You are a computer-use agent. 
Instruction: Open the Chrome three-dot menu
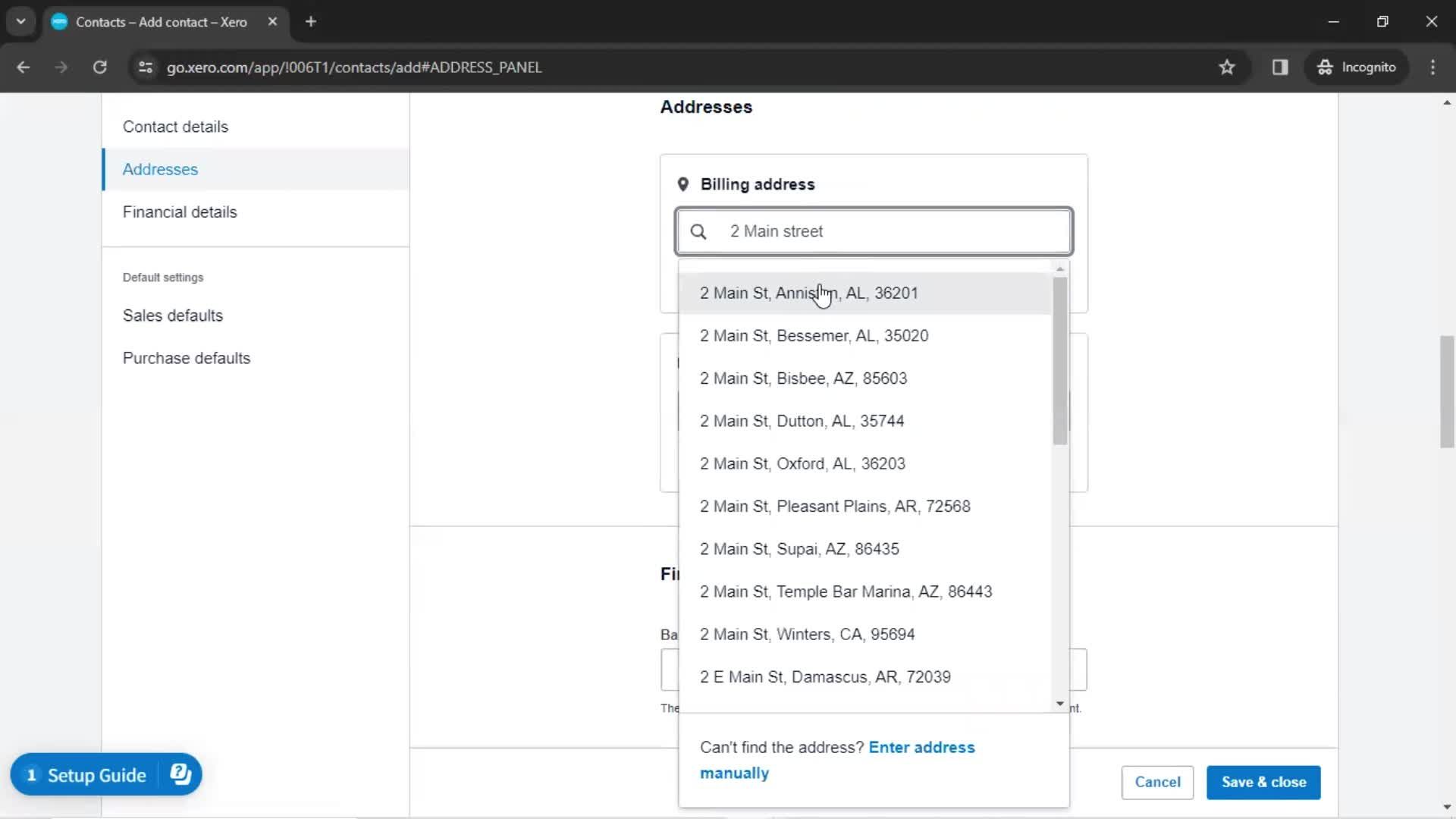(1432, 67)
